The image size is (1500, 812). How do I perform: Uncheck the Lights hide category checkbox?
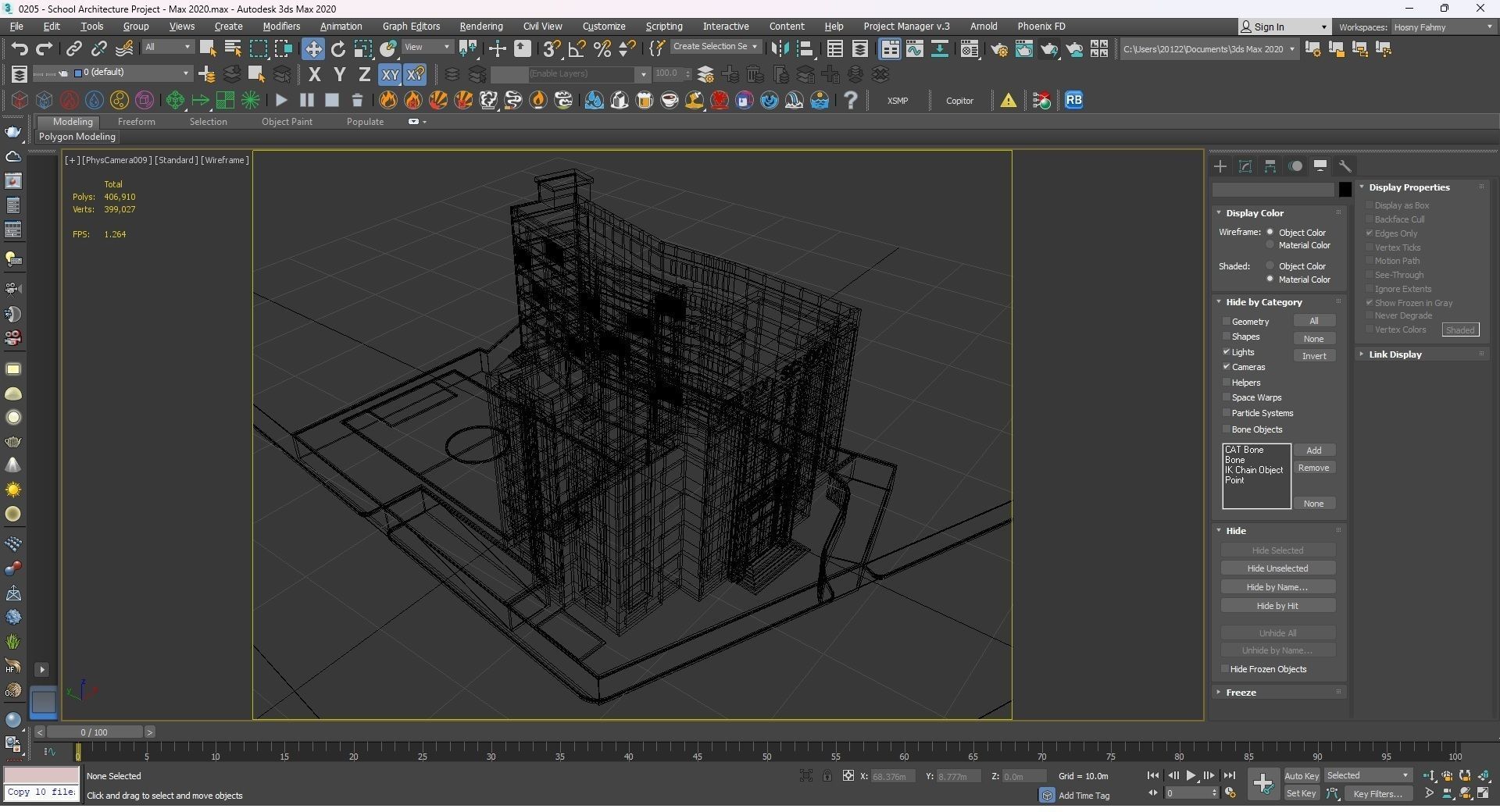pos(1227,352)
